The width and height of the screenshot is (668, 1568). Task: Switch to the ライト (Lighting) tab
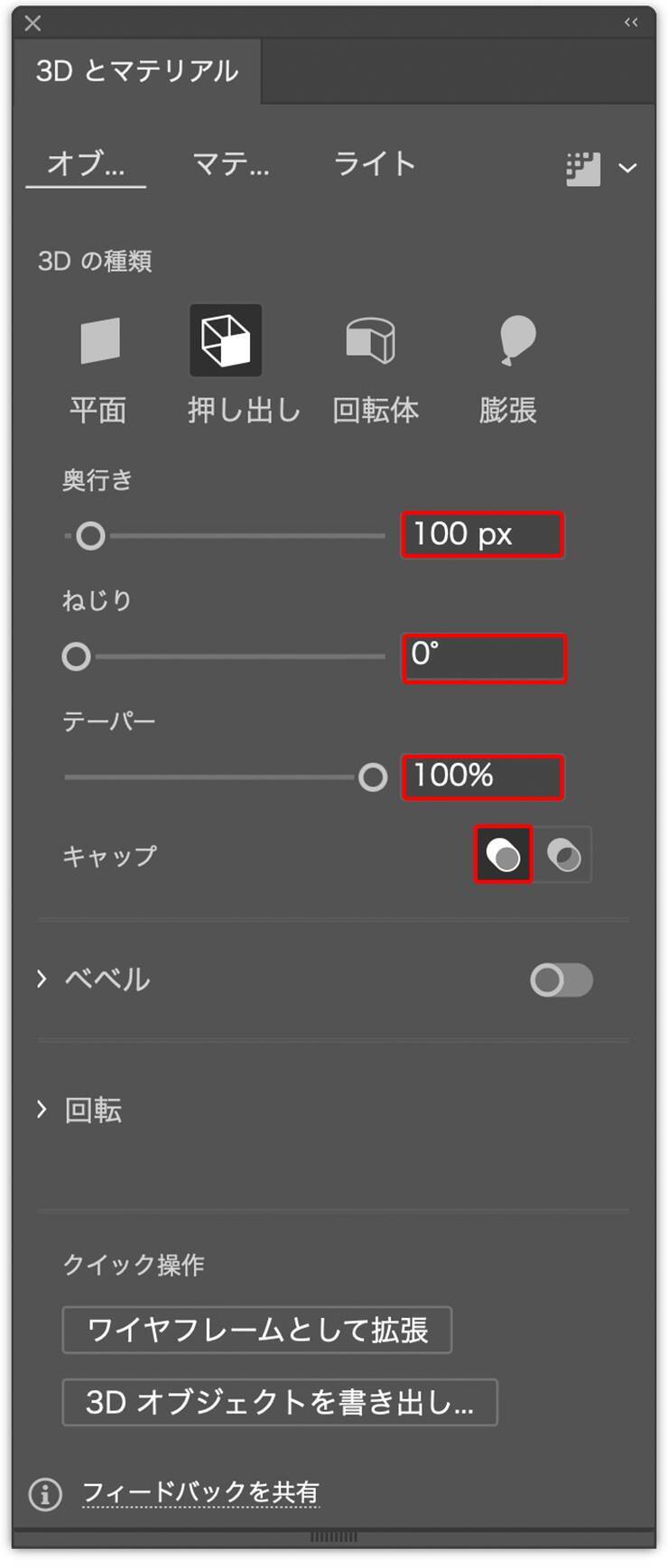tap(375, 164)
